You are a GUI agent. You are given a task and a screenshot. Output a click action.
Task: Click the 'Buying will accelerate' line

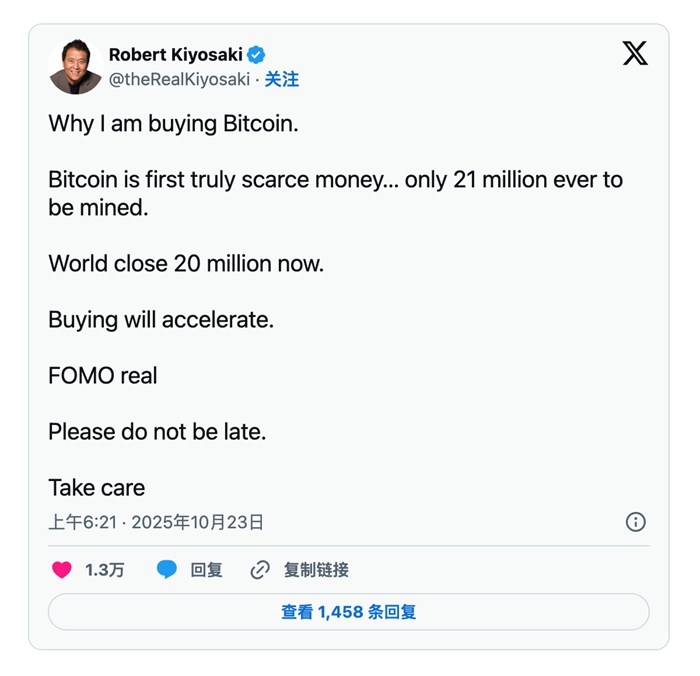point(161,320)
